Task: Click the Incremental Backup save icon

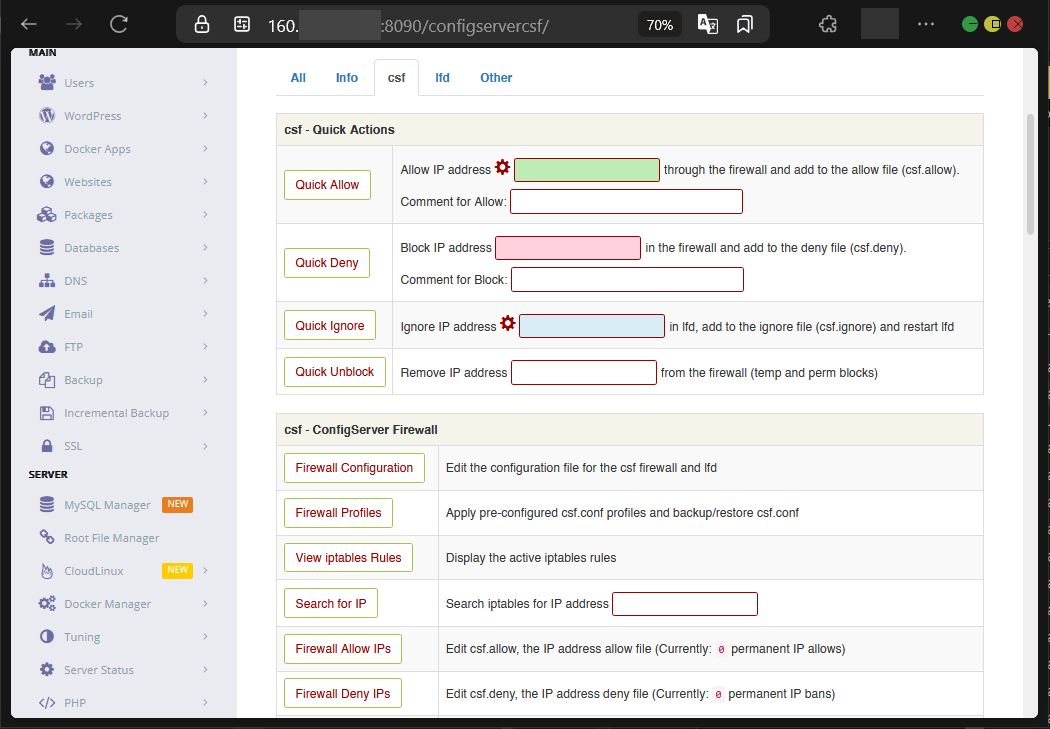Action: coord(47,412)
